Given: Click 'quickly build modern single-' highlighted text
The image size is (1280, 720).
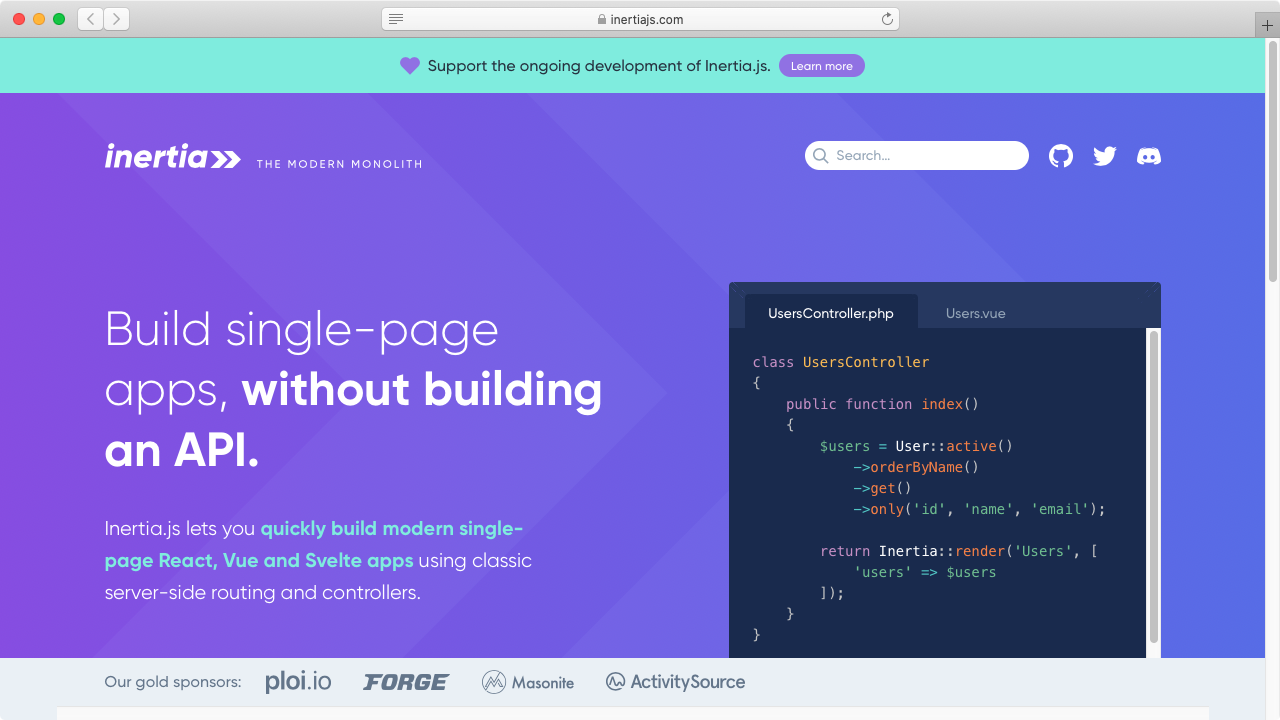Looking at the screenshot, I should click(392, 528).
